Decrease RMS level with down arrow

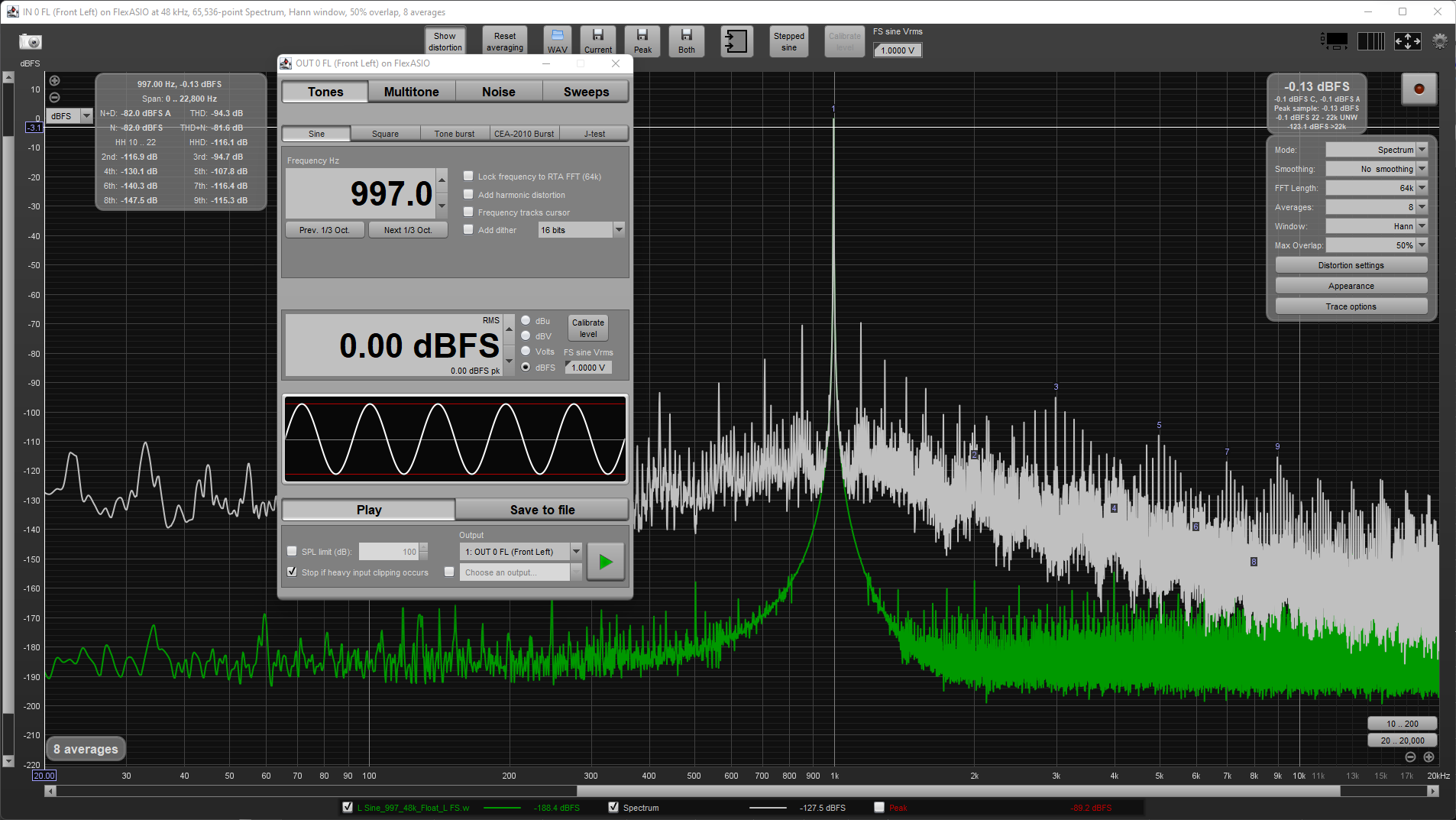pyautogui.click(x=509, y=361)
